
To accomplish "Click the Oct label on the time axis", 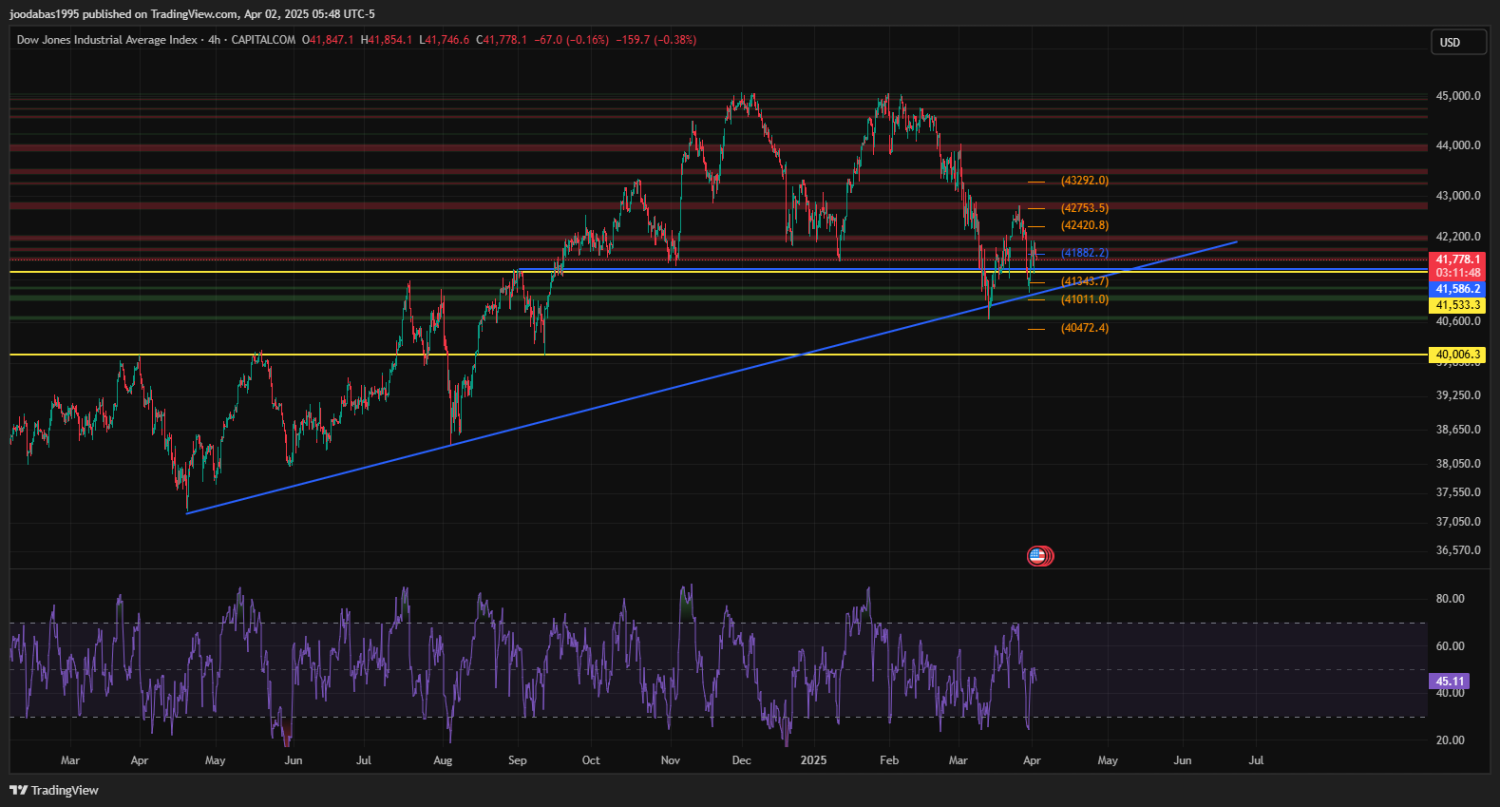I will (591, 760).
